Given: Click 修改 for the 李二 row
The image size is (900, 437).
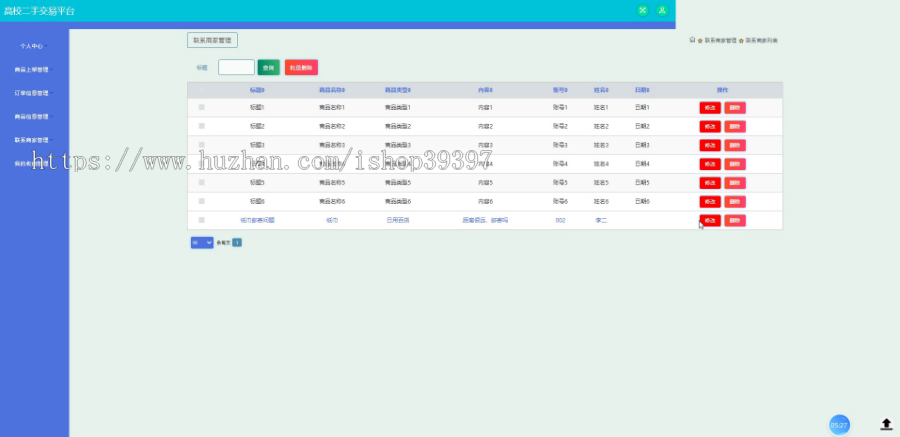Looking at the screenshot, I should 710,221.
